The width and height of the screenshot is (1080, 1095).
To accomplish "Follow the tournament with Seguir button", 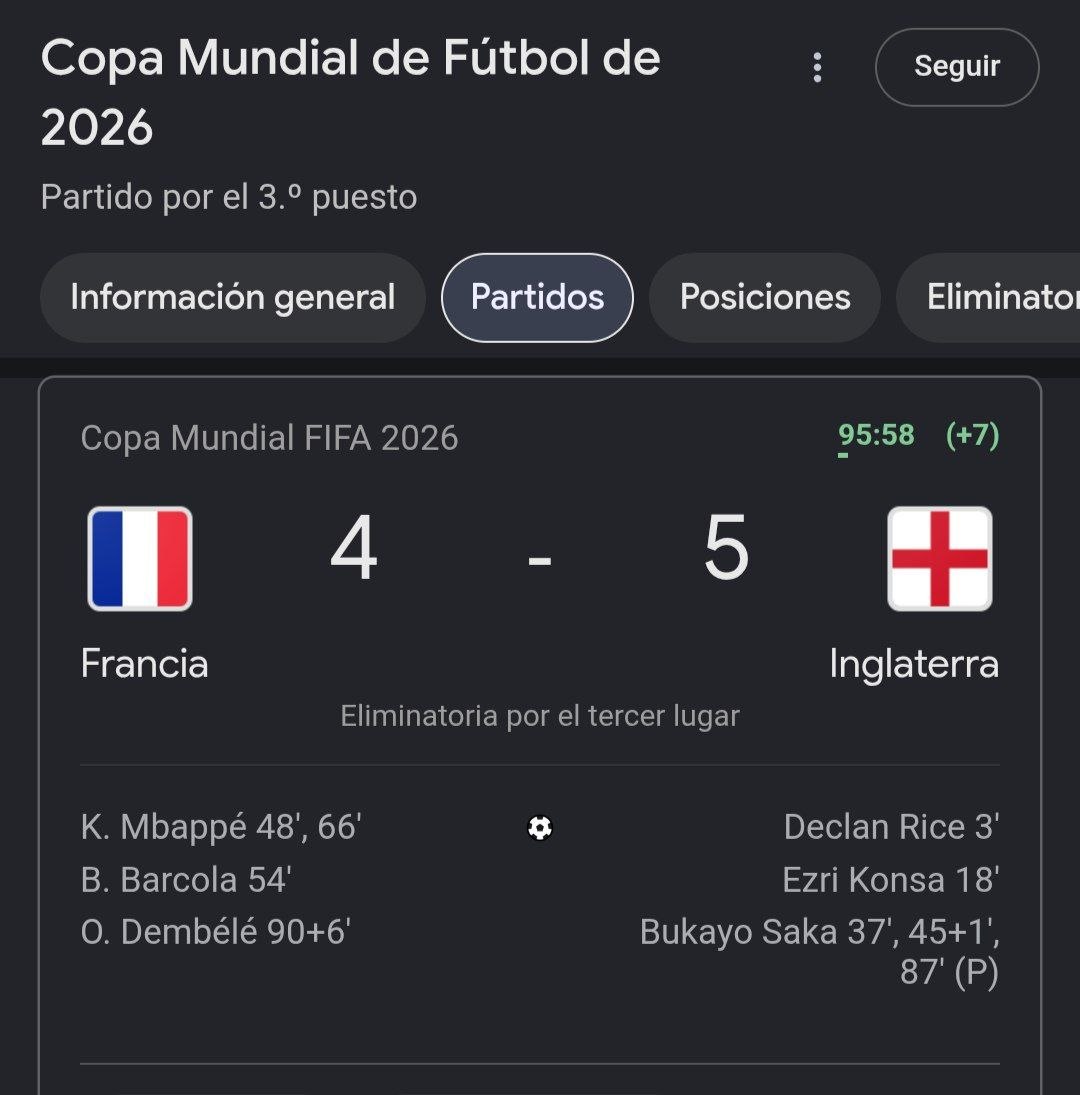I will coord(957,67).
